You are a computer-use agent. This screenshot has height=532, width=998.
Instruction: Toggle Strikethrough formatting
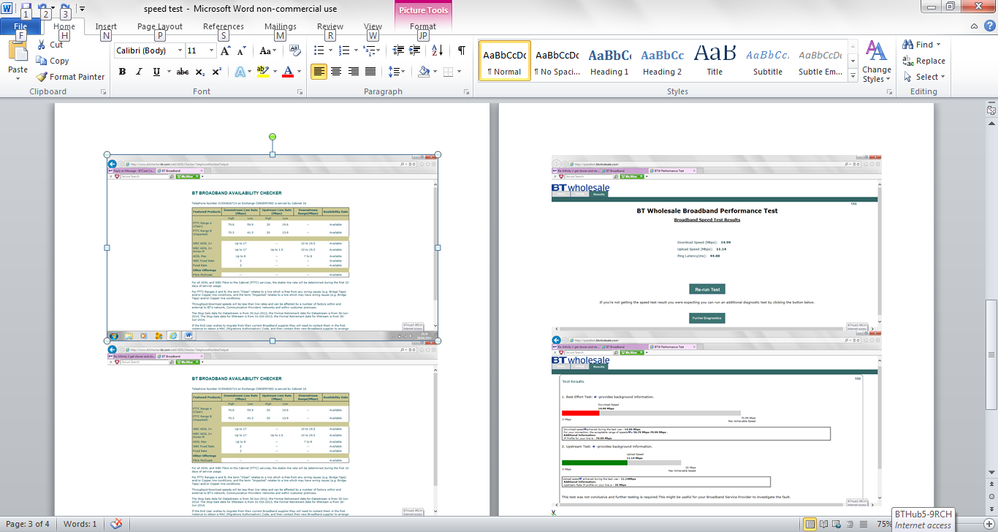(x=183, y=72)
